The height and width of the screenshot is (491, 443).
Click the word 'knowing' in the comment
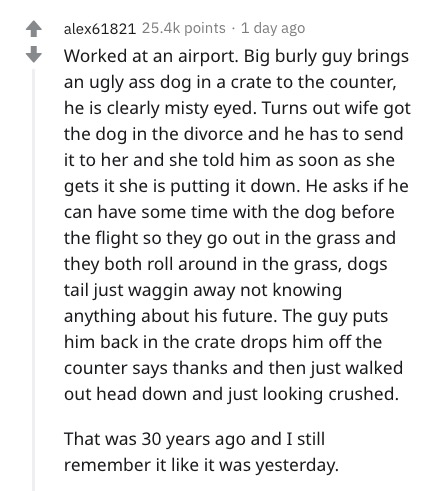point(307,290)
